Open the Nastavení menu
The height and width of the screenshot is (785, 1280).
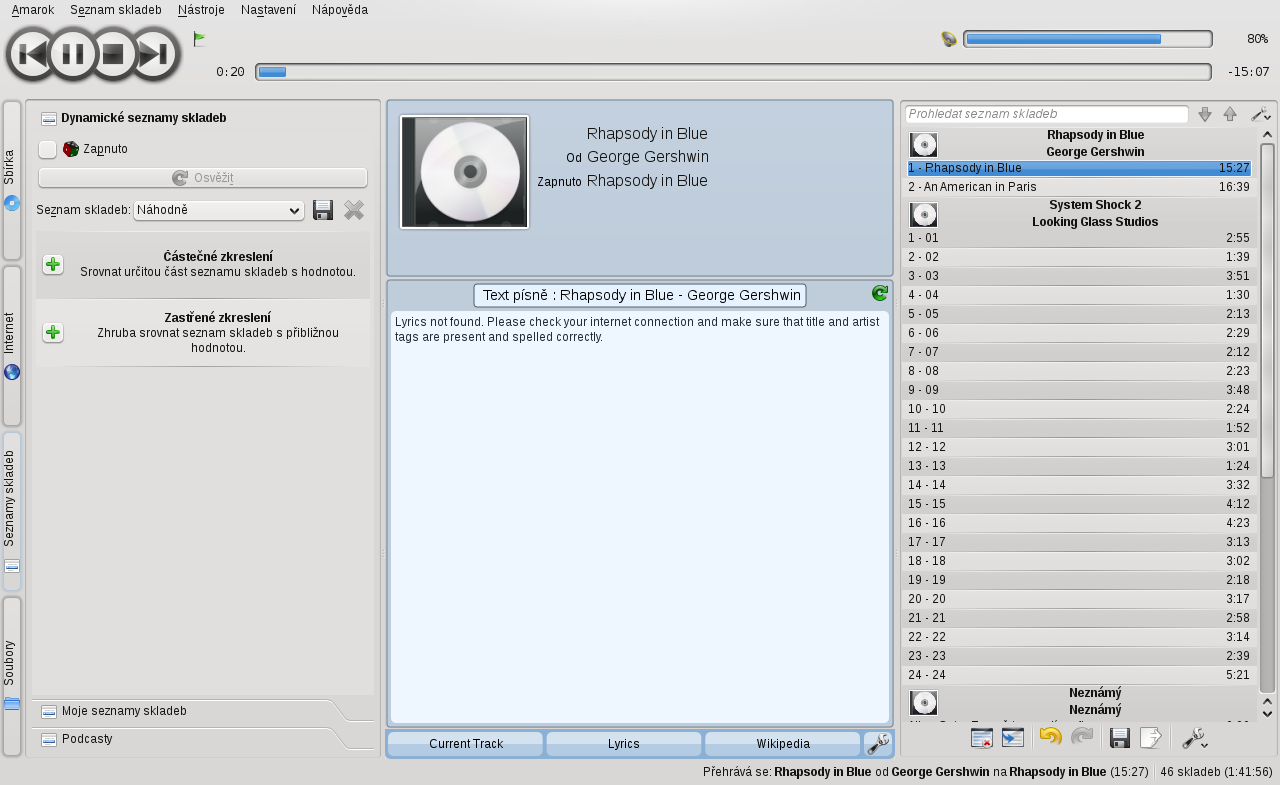click(268, 9)
